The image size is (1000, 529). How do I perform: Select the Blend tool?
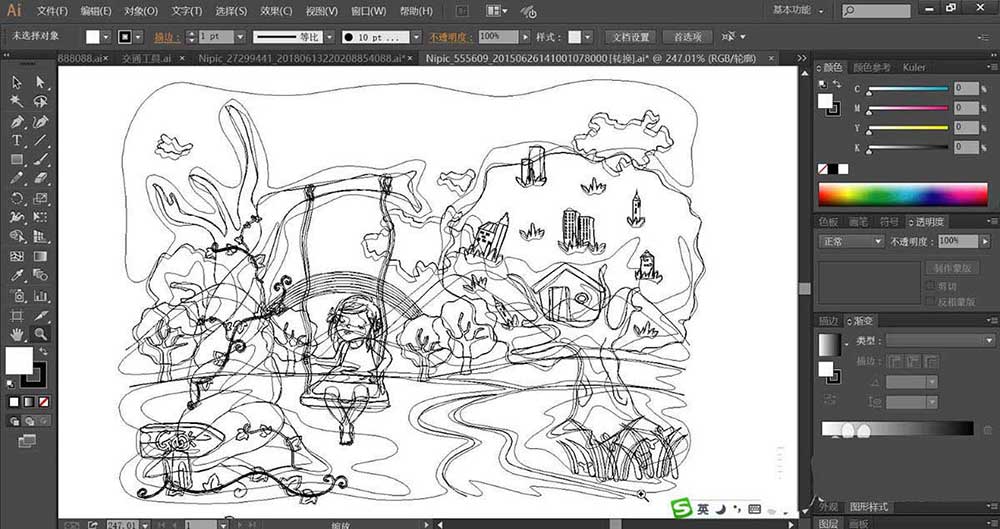41,276
